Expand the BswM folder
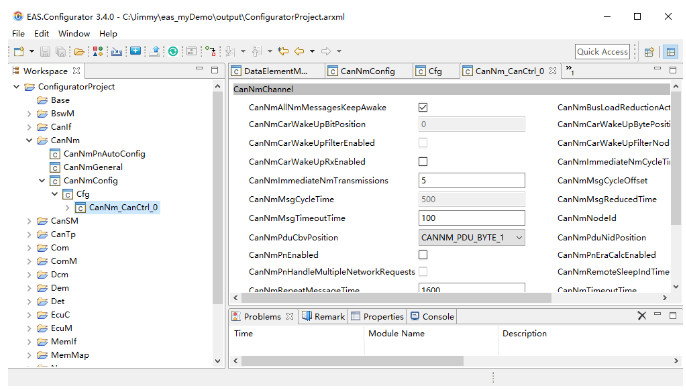The height and width of the screenshot is (390, 686). tap(29, 114)
